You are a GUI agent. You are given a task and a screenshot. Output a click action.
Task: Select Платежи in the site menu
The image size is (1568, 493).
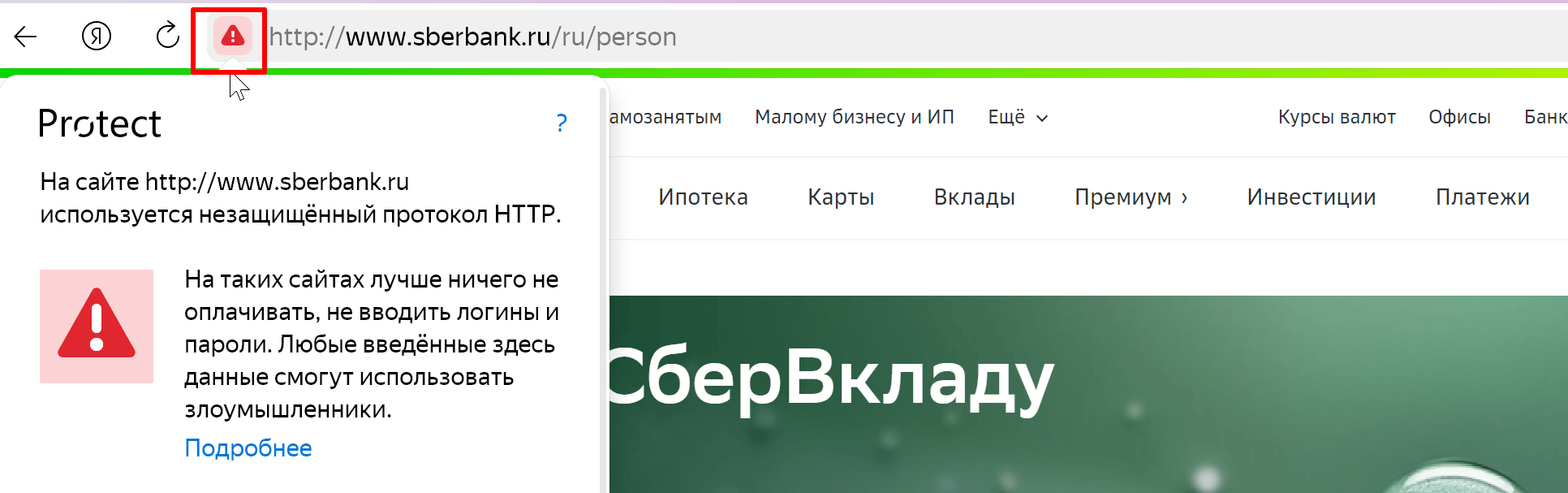pos(1482,197)
